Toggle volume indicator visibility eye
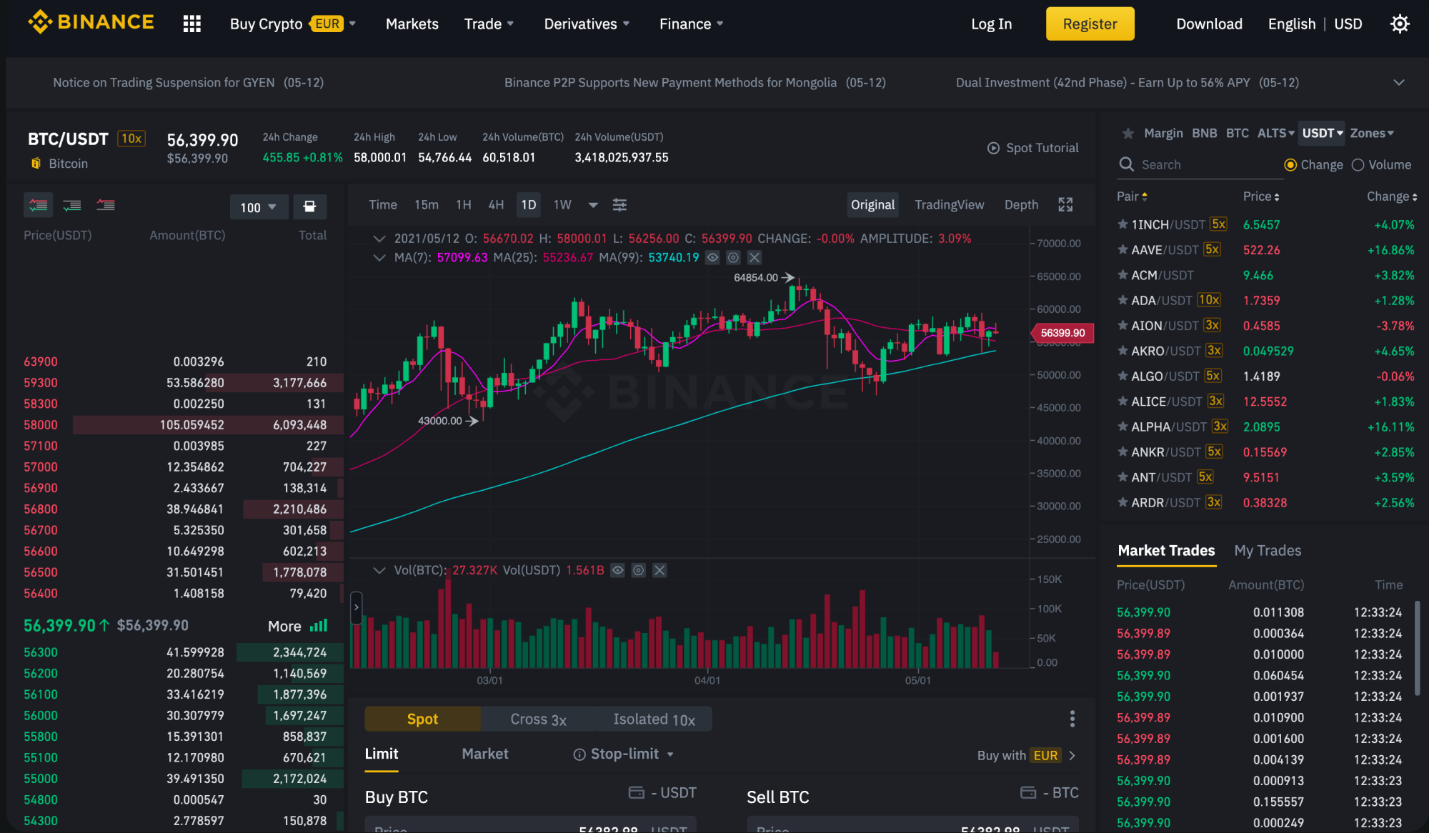This screenshot has height=833, width=1429. tap(617, 570)
